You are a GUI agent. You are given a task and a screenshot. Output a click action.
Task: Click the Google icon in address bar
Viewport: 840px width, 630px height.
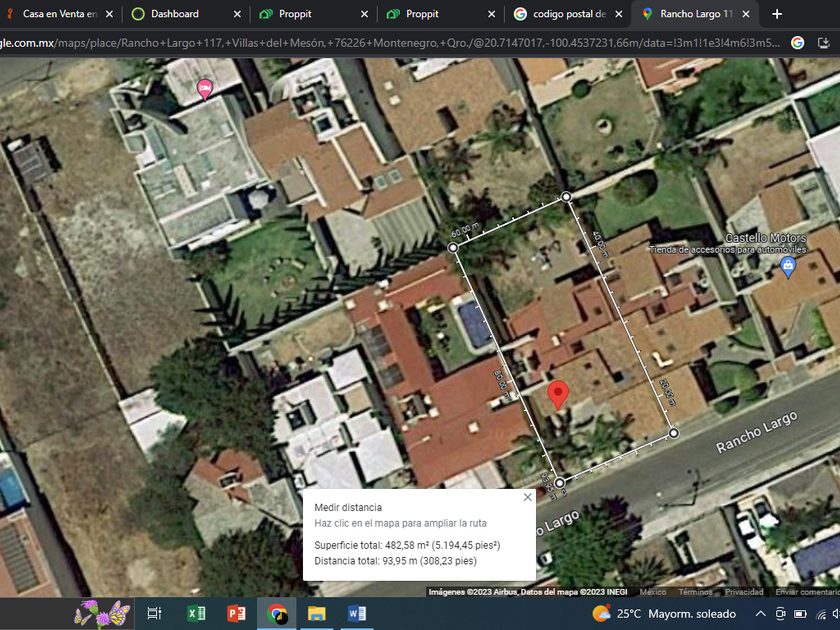797,43
